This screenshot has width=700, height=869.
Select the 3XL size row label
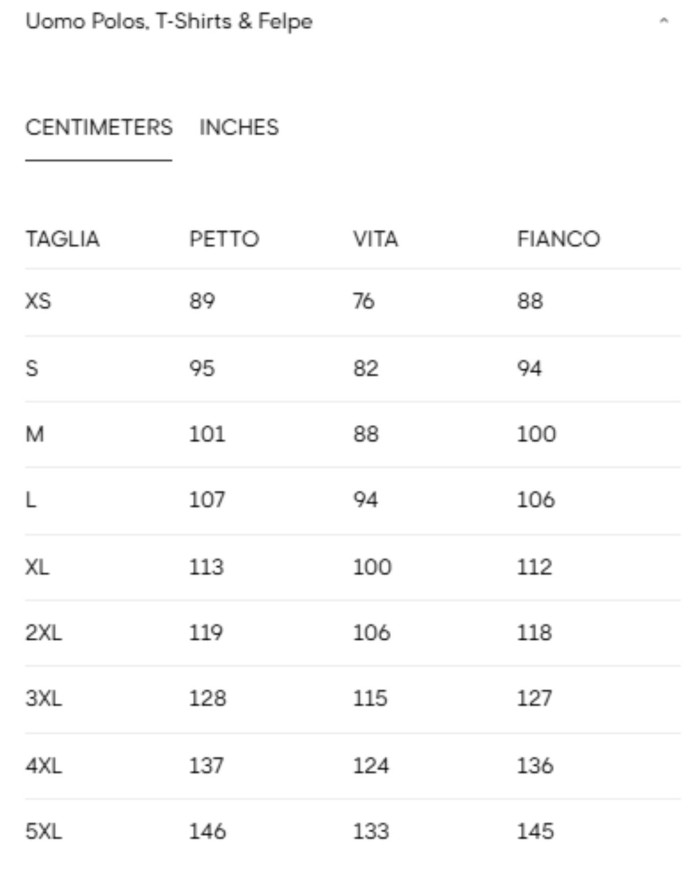coord(43,699)
